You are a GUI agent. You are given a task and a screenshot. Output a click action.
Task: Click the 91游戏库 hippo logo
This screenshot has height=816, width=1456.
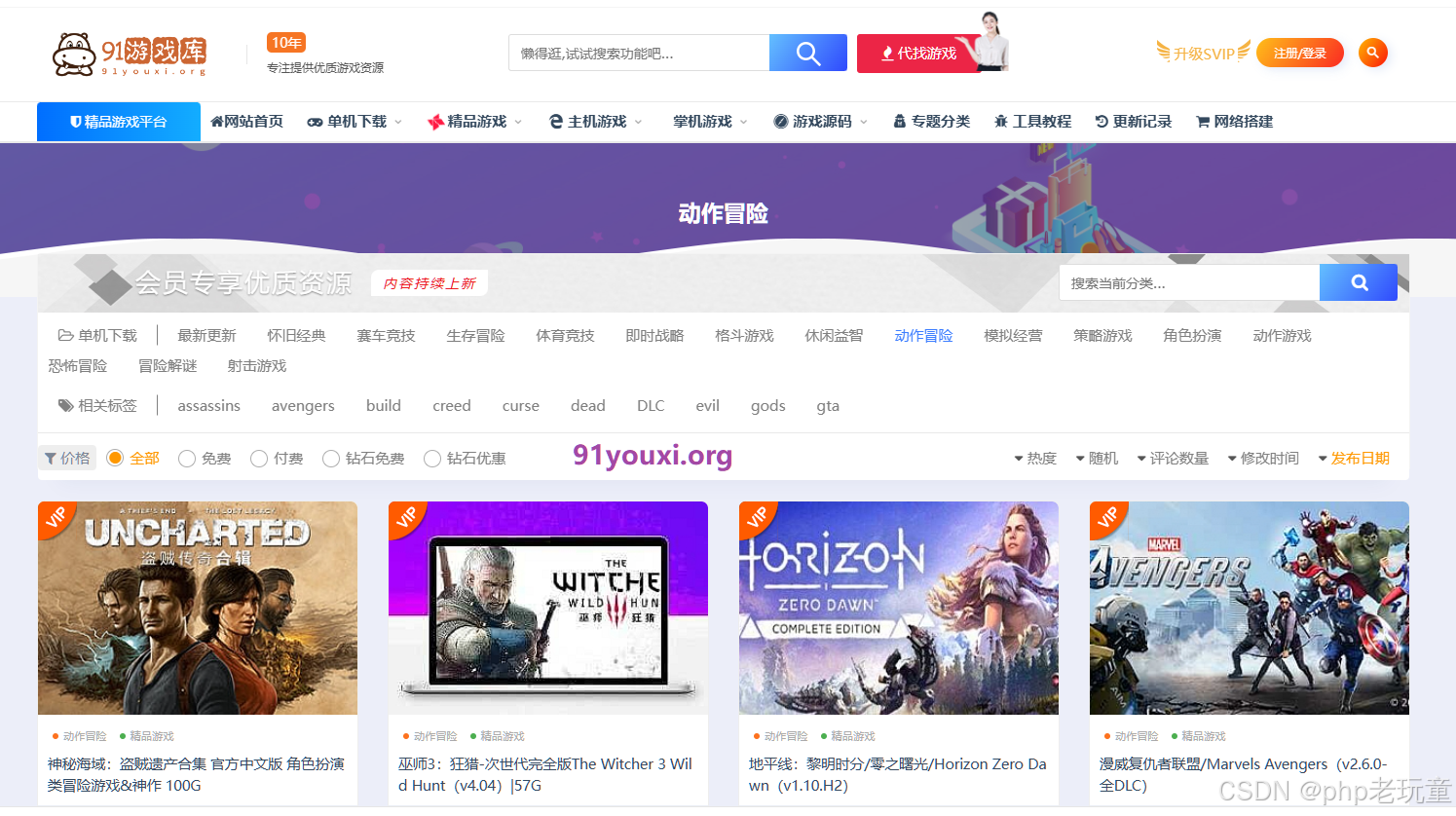click(129, 54)
